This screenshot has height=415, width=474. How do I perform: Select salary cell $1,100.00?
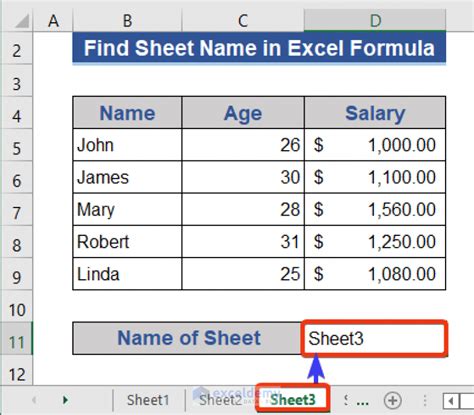[x=375, y=177]
